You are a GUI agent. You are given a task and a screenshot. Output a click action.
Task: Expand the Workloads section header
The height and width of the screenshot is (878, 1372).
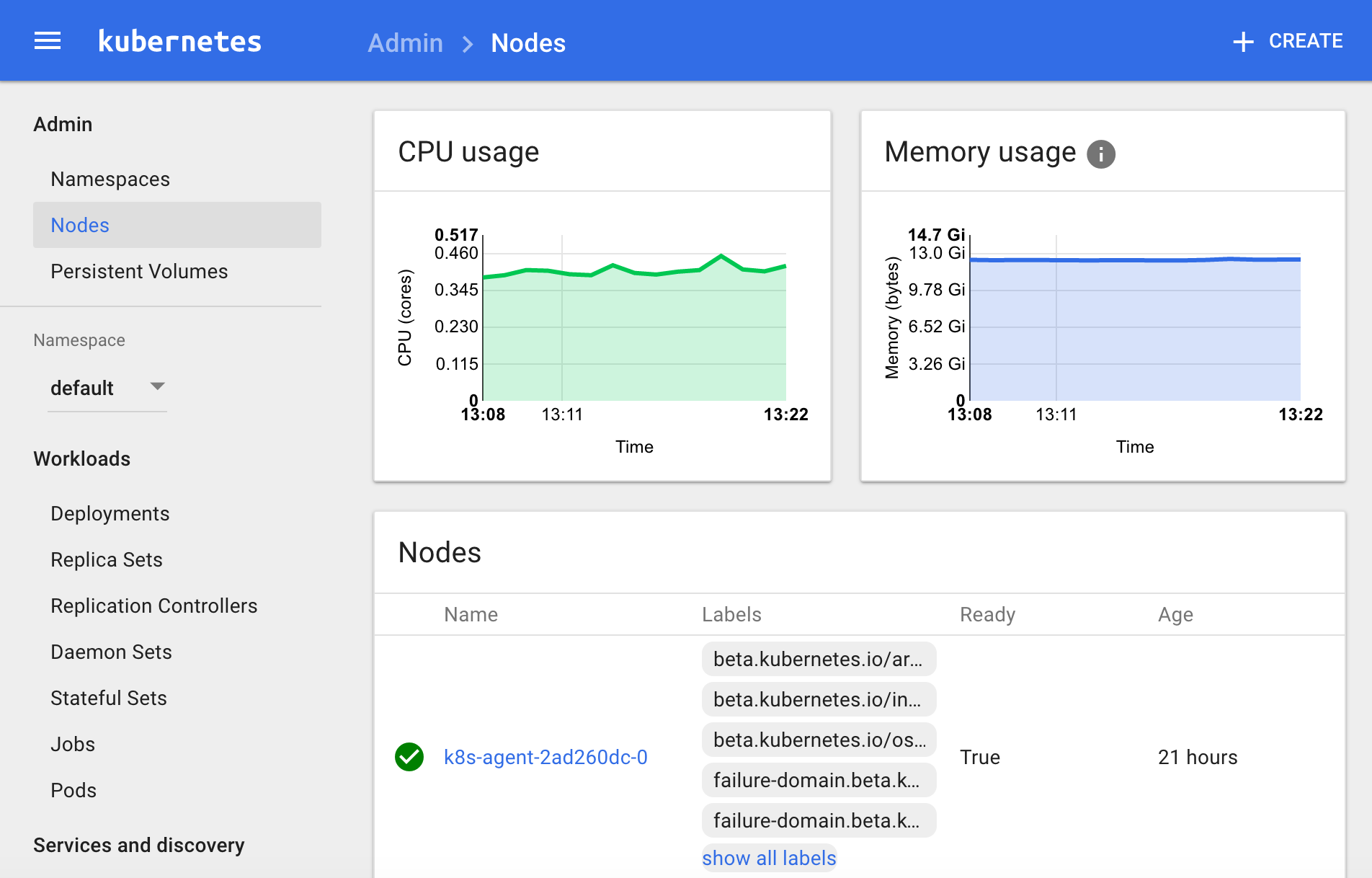(81, 458)
